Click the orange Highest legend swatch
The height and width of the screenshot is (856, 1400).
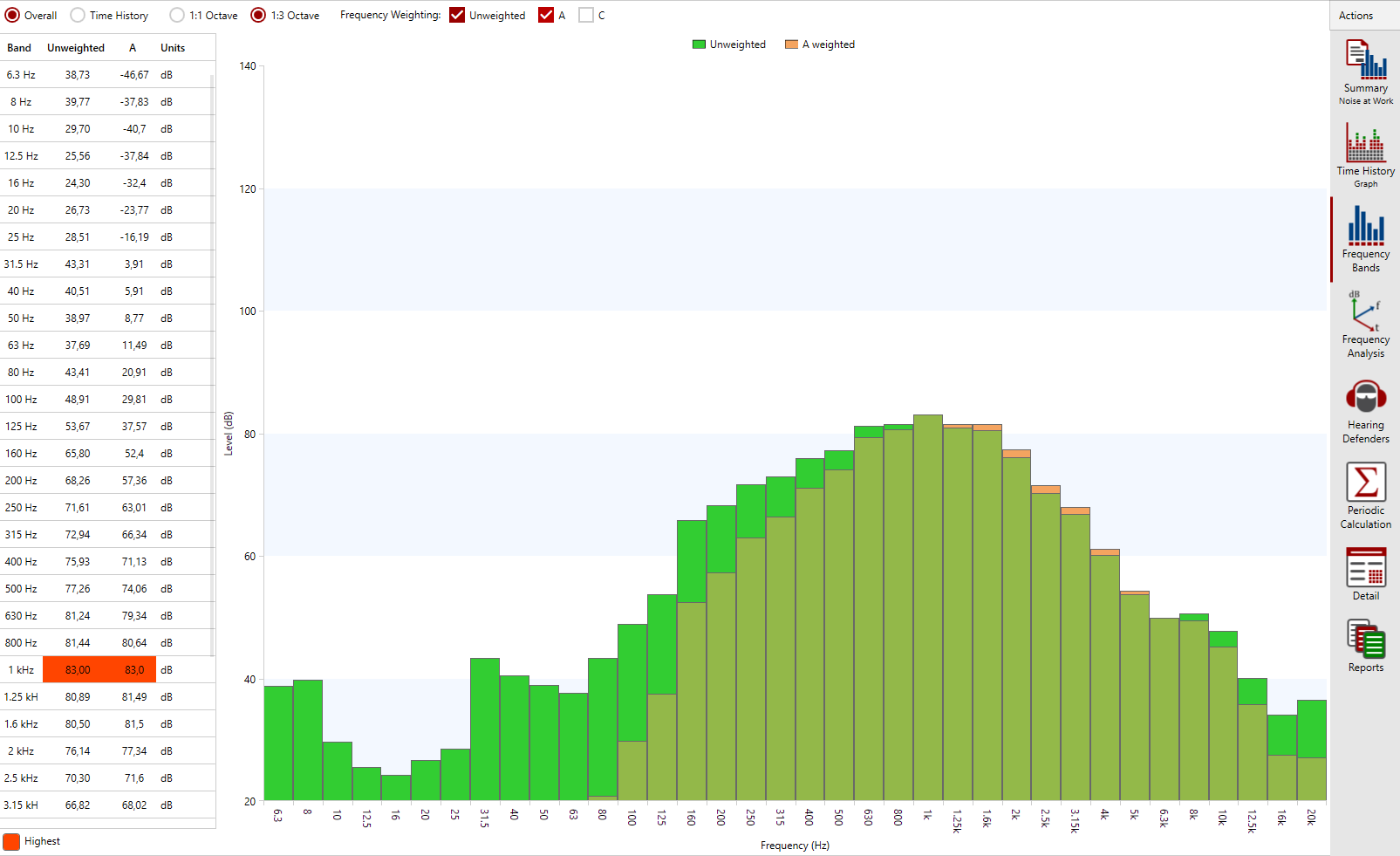pyautogui.click(x=11, y=841)
